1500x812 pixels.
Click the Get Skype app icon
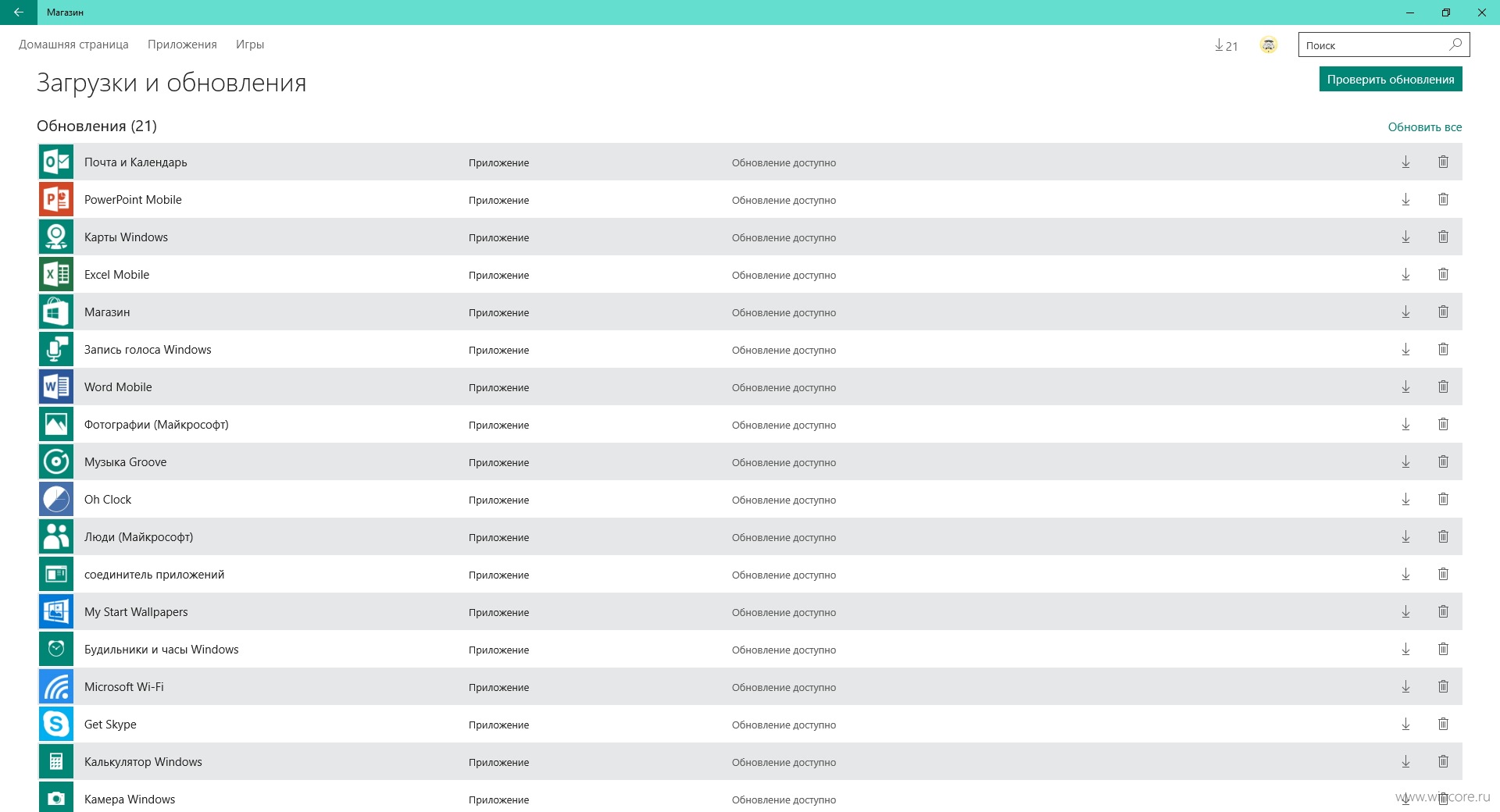point(56,724)
